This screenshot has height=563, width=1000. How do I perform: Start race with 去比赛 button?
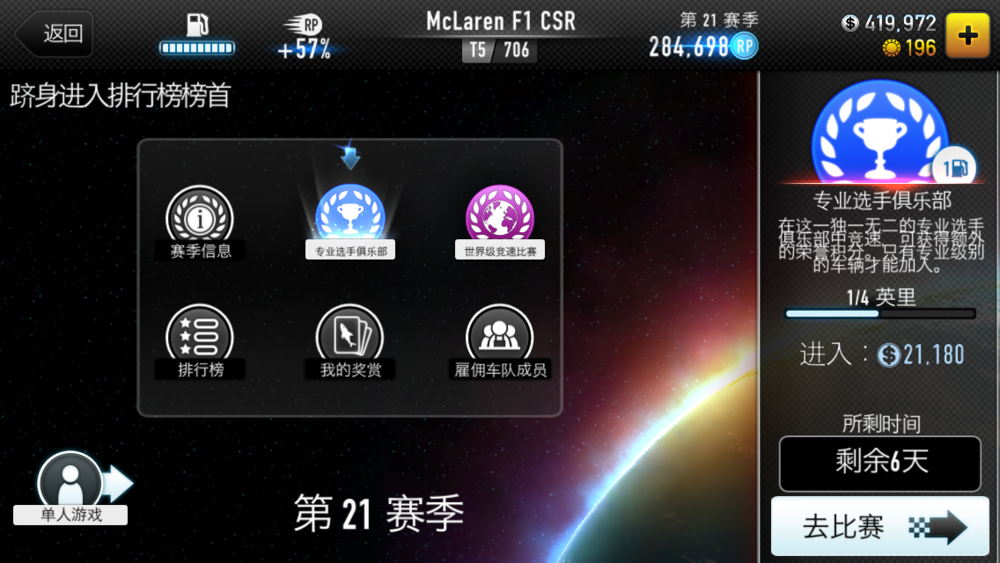coord(880,527)
